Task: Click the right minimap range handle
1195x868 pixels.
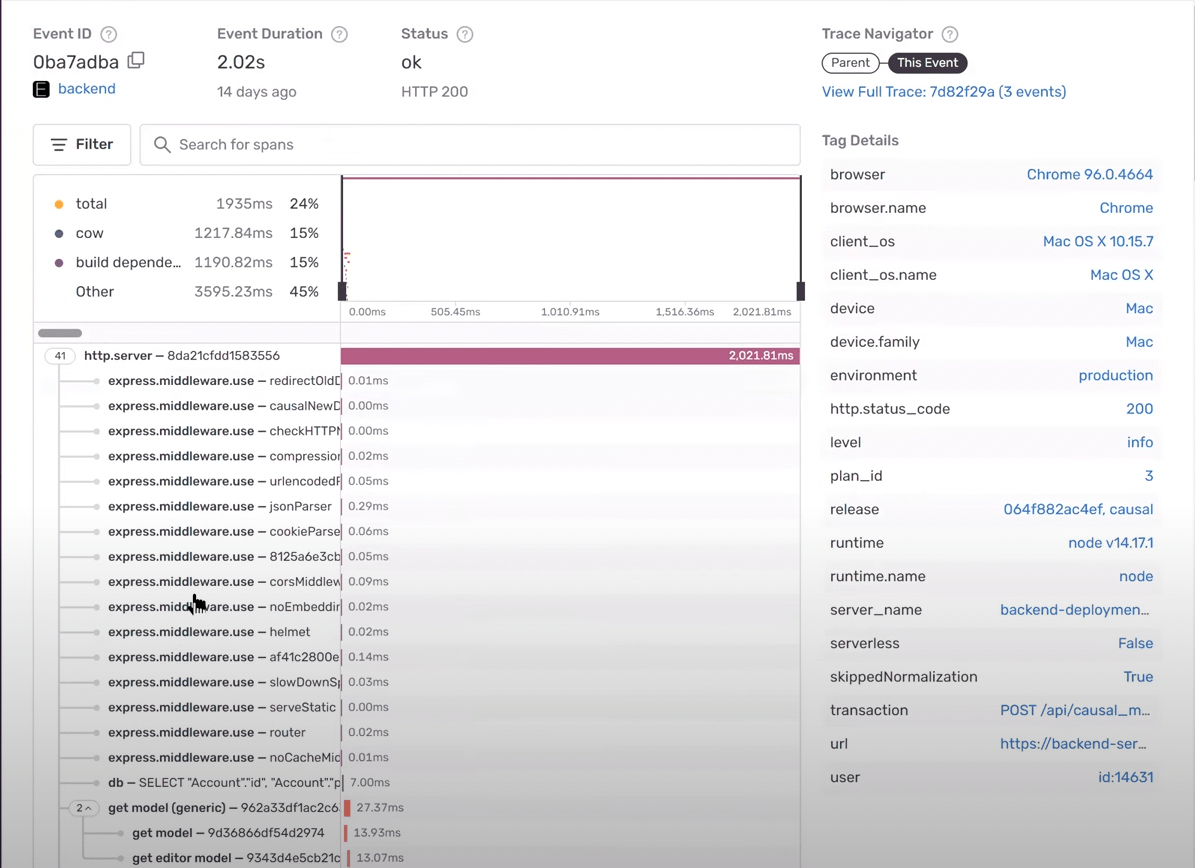Action: click(800, 291)
